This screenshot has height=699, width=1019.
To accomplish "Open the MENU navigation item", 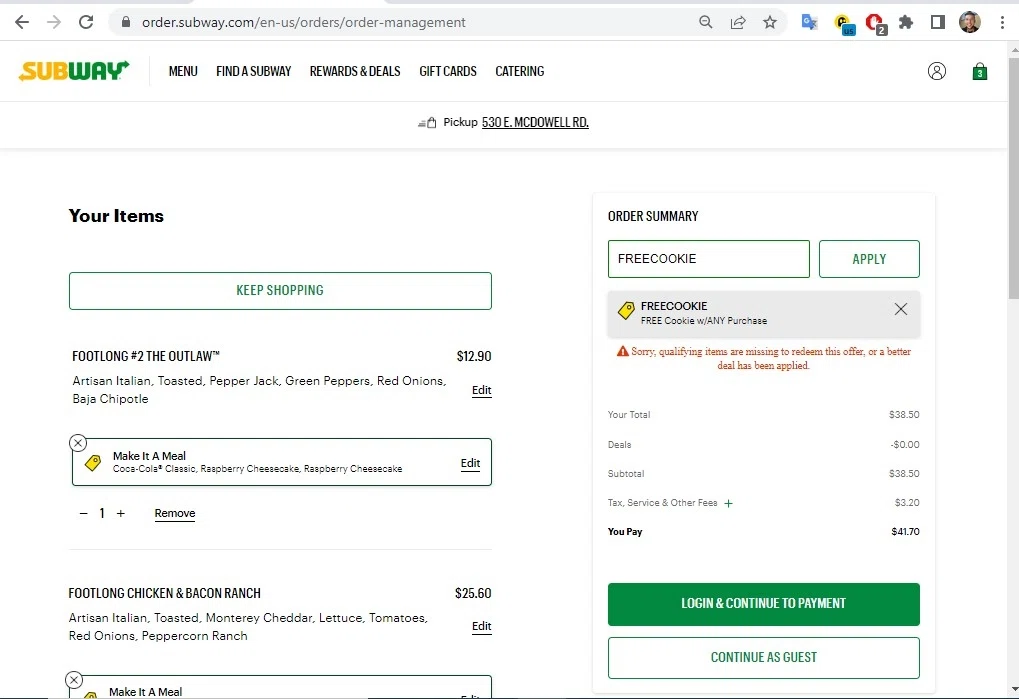I will coord(183,71).
